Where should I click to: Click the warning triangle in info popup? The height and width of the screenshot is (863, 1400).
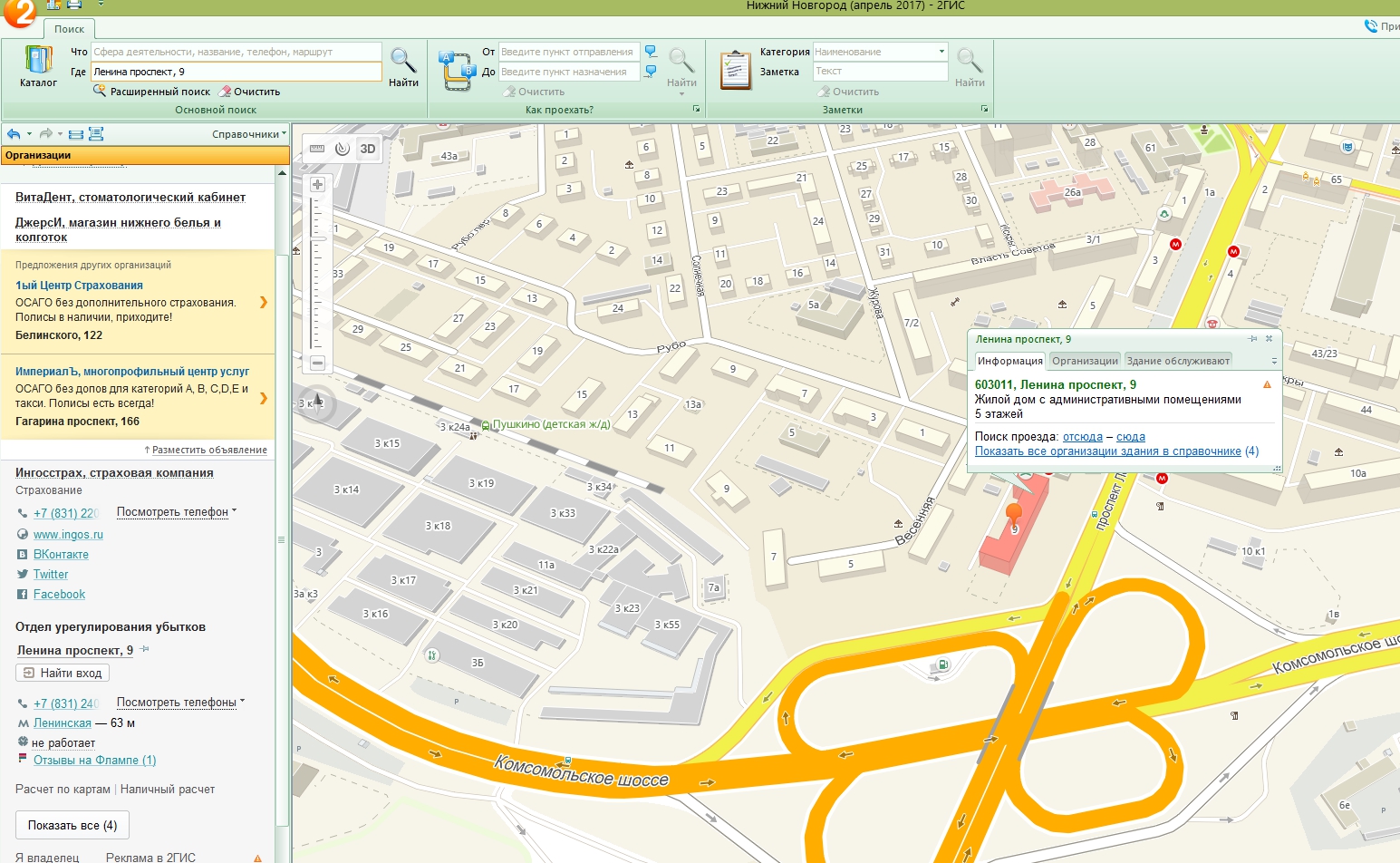[1267, 384]
